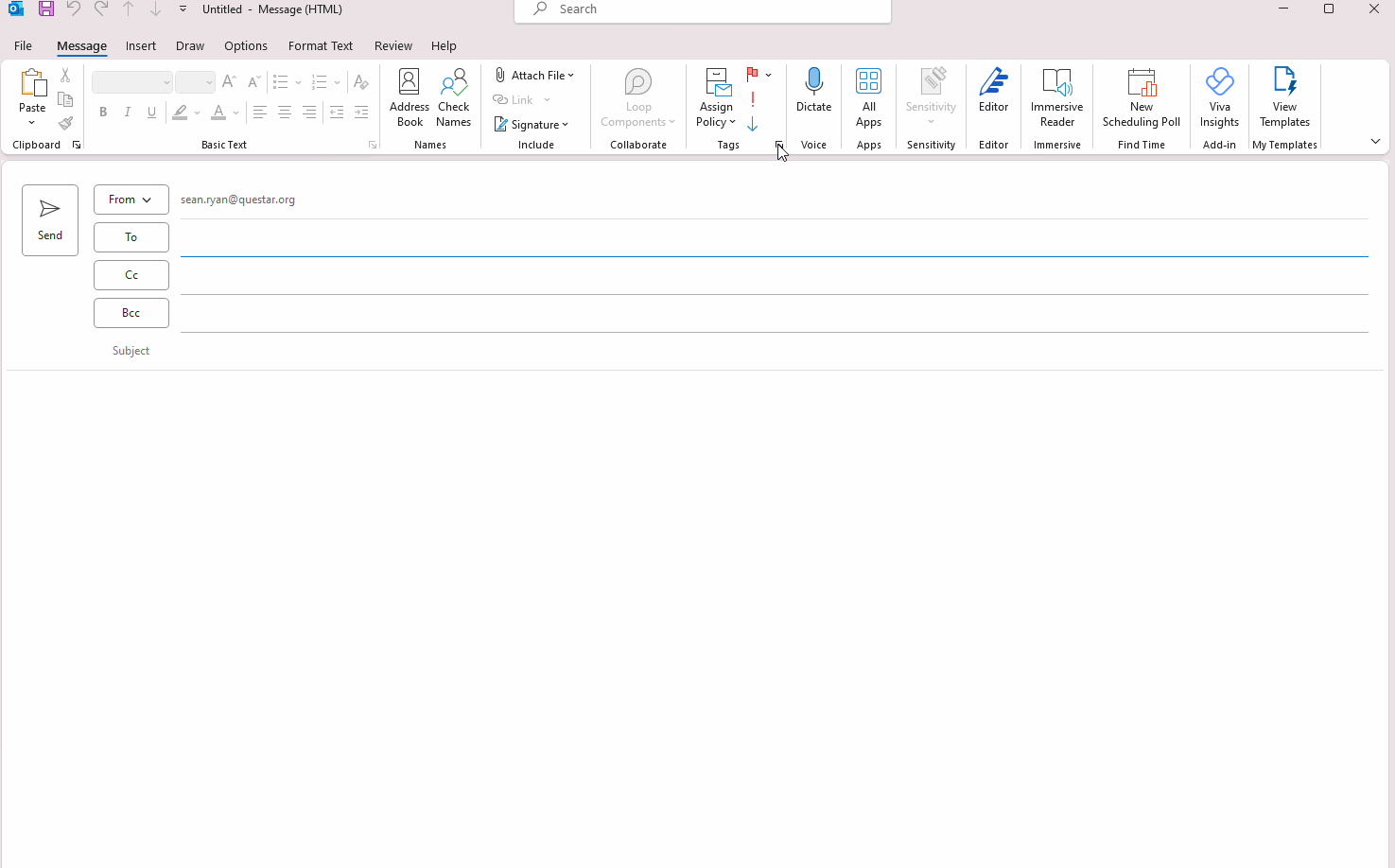Image resolution: width=1395 pixels, height=868 pixels.
Task: Open the Bcc recipients picker
Action: click(131, 312)
